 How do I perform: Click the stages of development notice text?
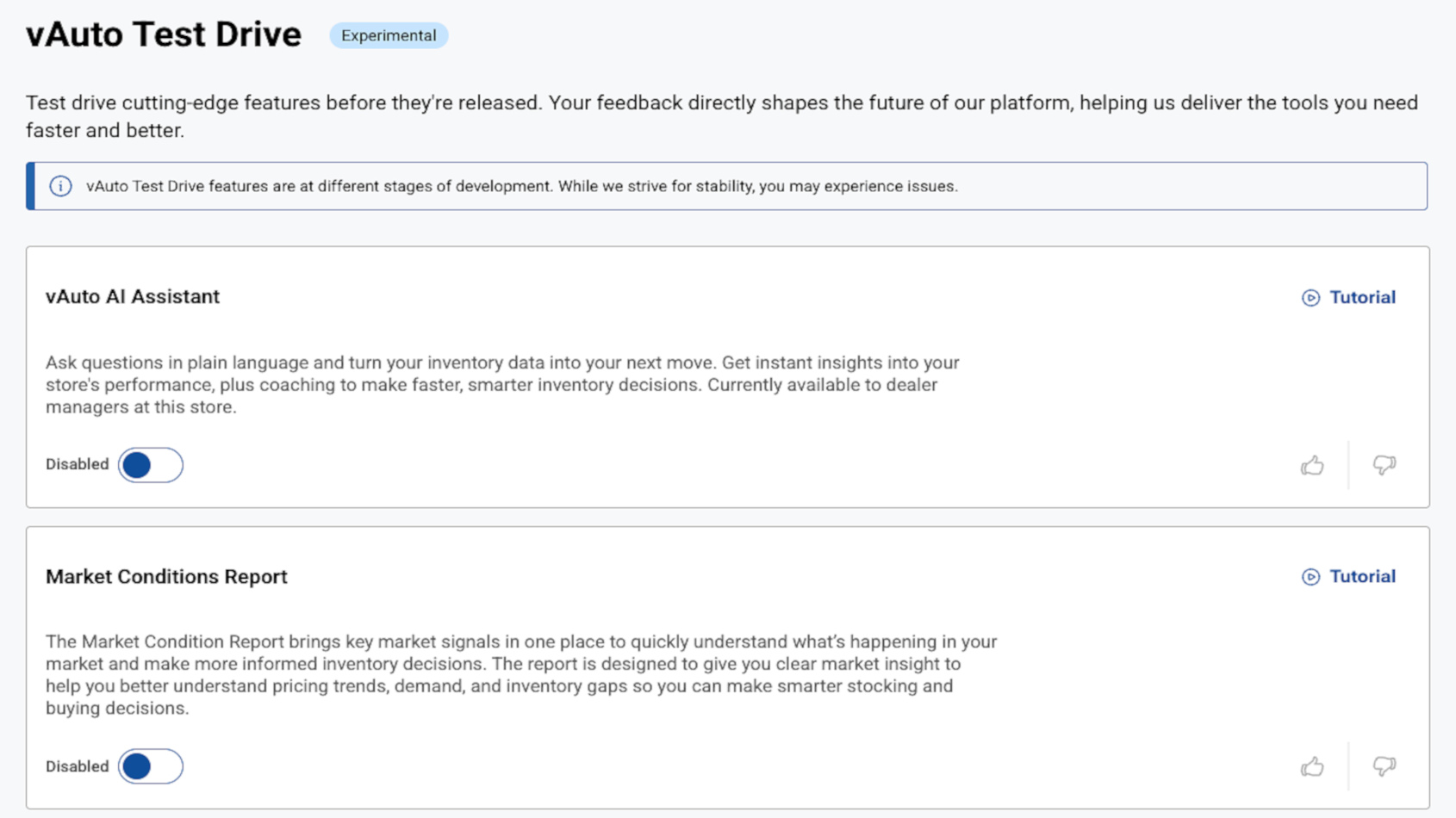pos(522,186)
